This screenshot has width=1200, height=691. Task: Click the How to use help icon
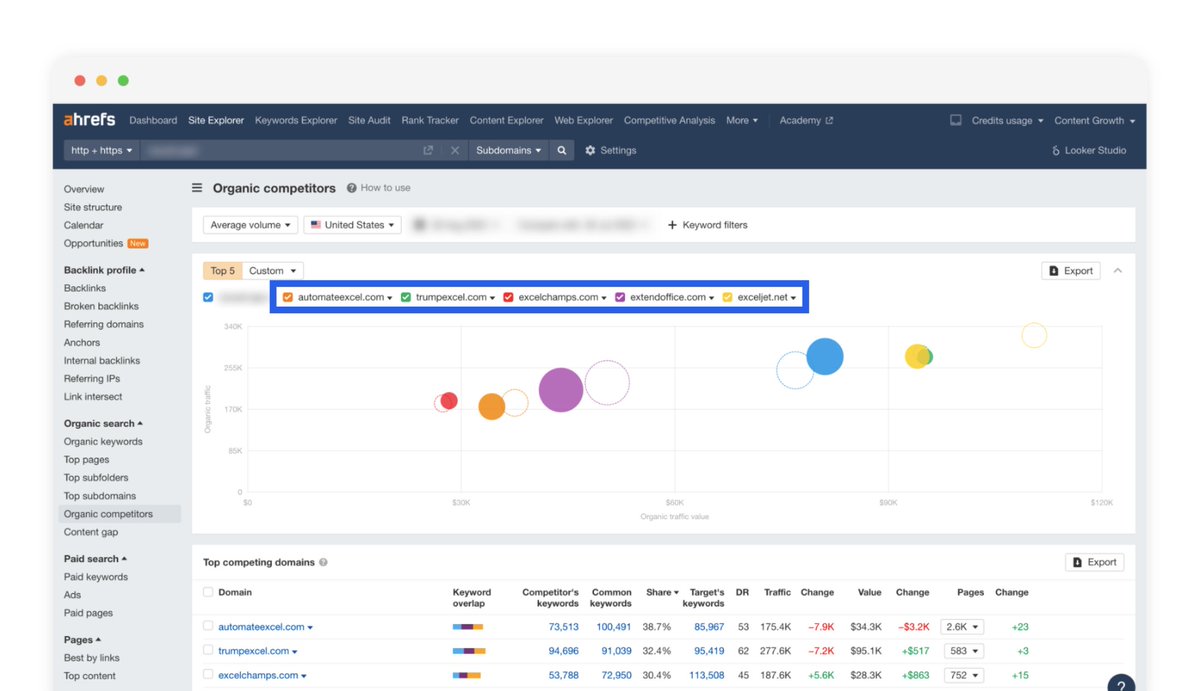coord(352,188)
